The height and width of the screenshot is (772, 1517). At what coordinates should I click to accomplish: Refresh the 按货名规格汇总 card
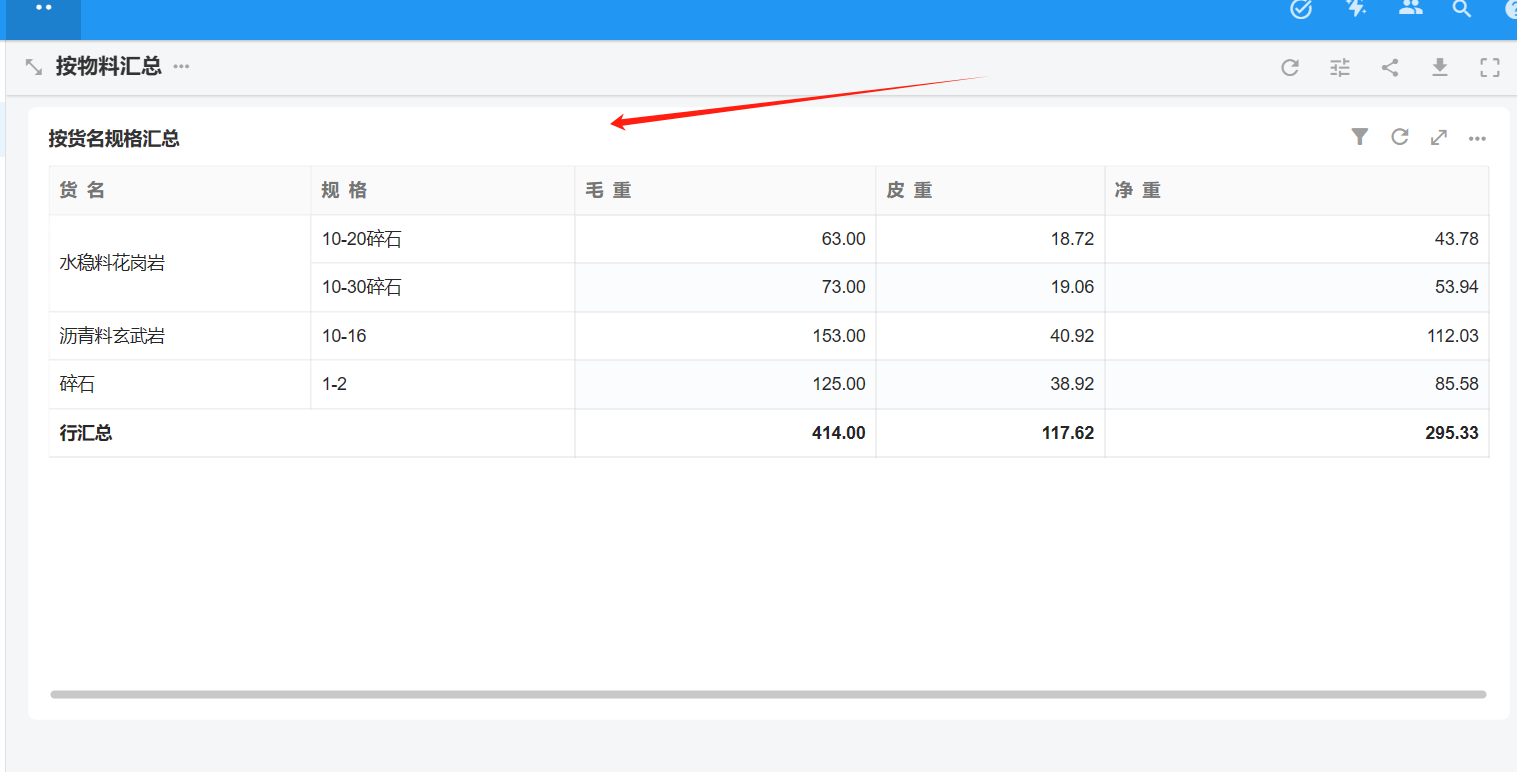pyautogui.click(x=1400, y=137)
